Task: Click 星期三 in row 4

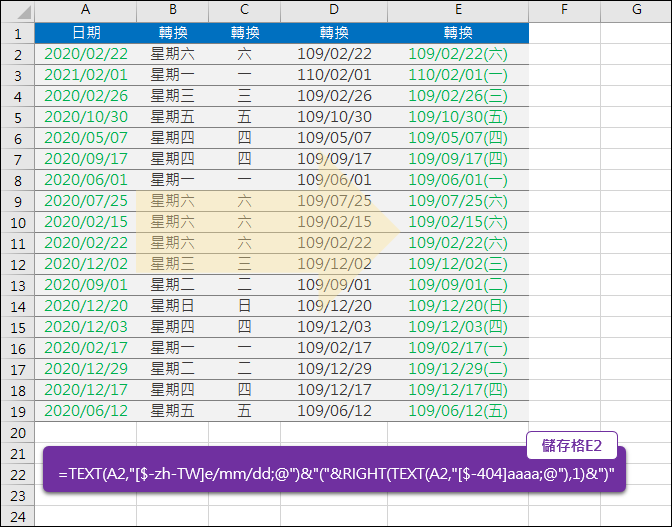Action: point(172,96)
